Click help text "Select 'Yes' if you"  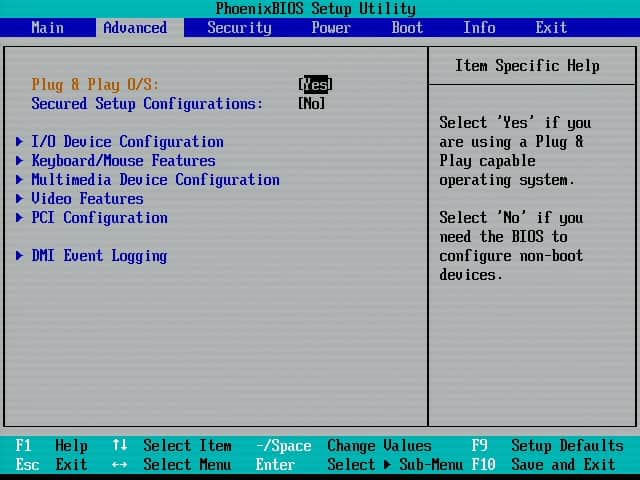coord(515,123)
